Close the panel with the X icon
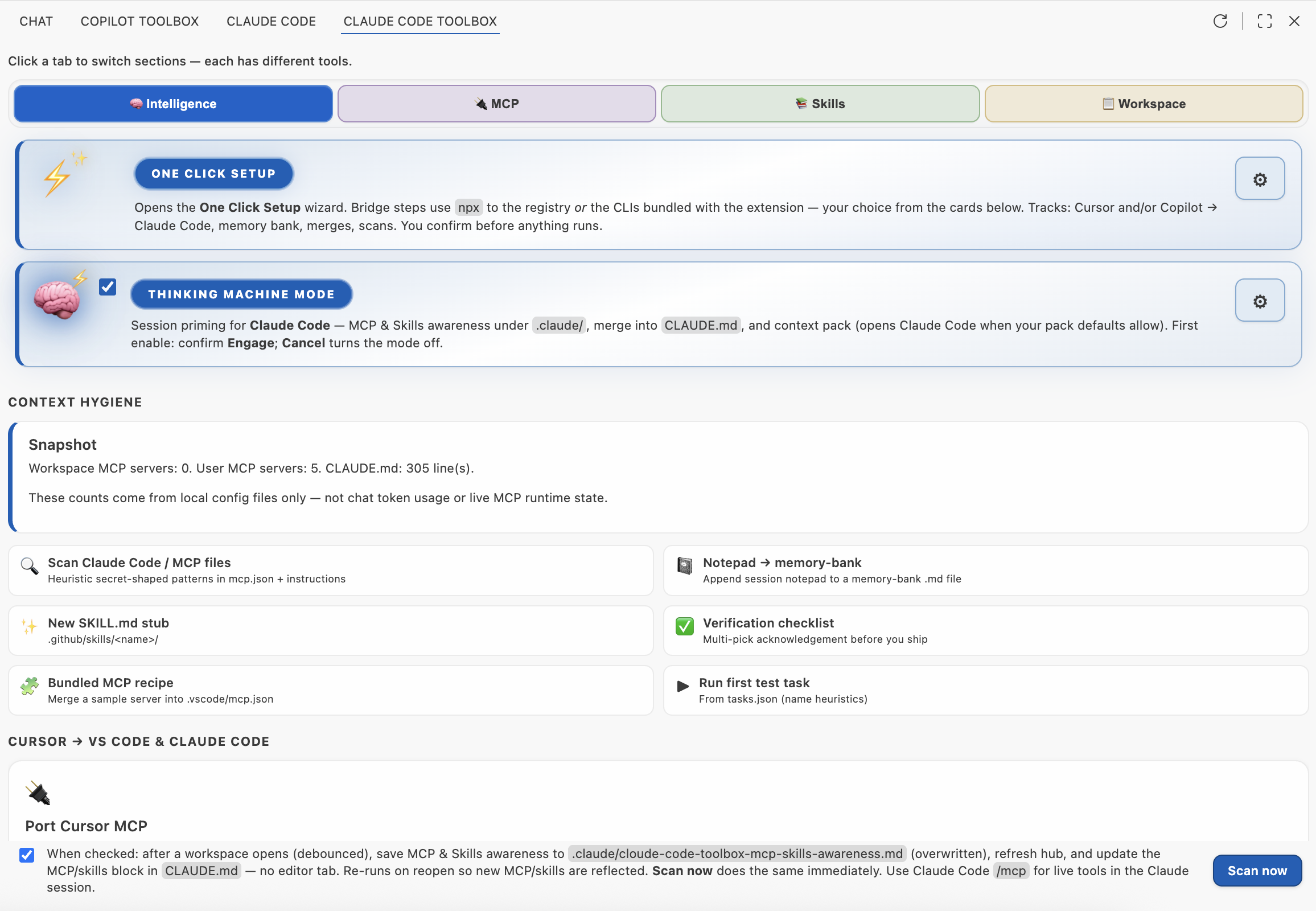The width and height of the screenshot is (1316, 911). pos(1294,21)
